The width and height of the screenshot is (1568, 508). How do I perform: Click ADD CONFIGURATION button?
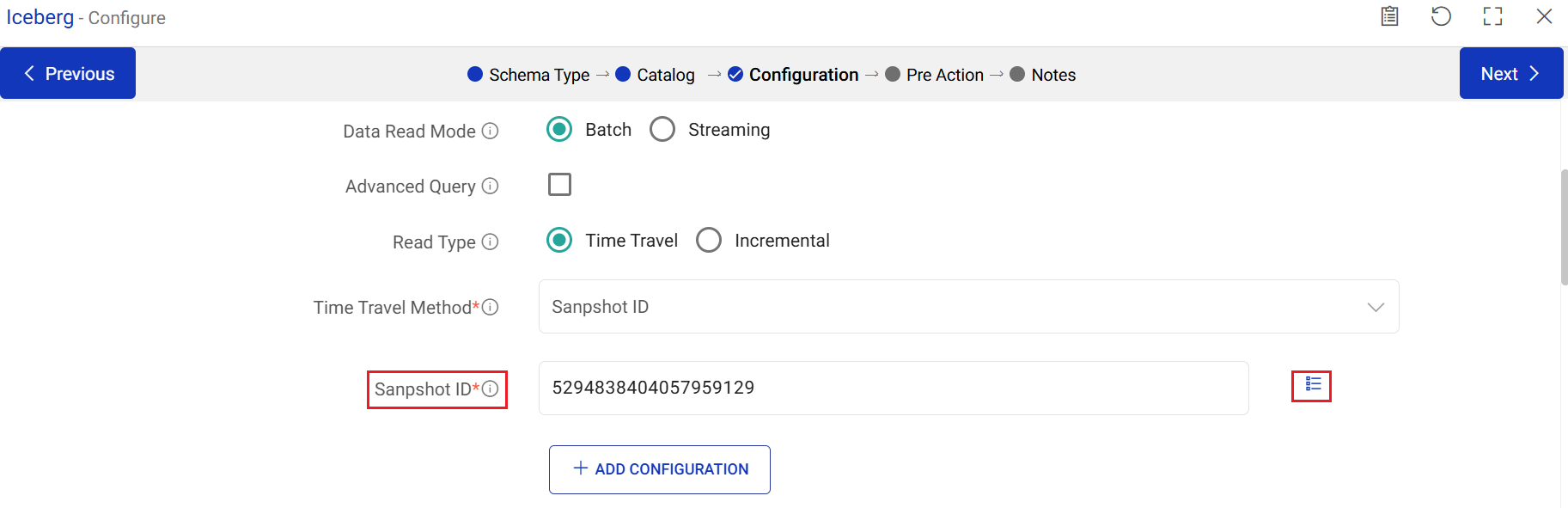(659, 469)
